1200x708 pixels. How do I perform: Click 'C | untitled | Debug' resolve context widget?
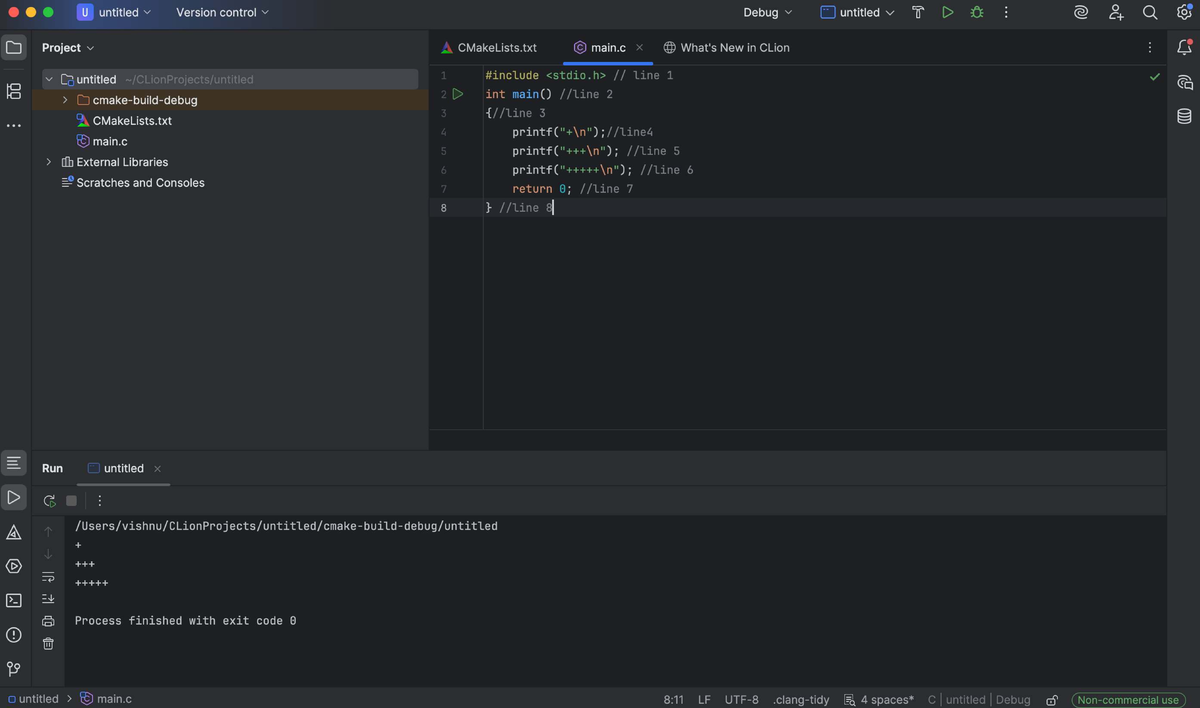pyautogui.click(x=979, y=700)
